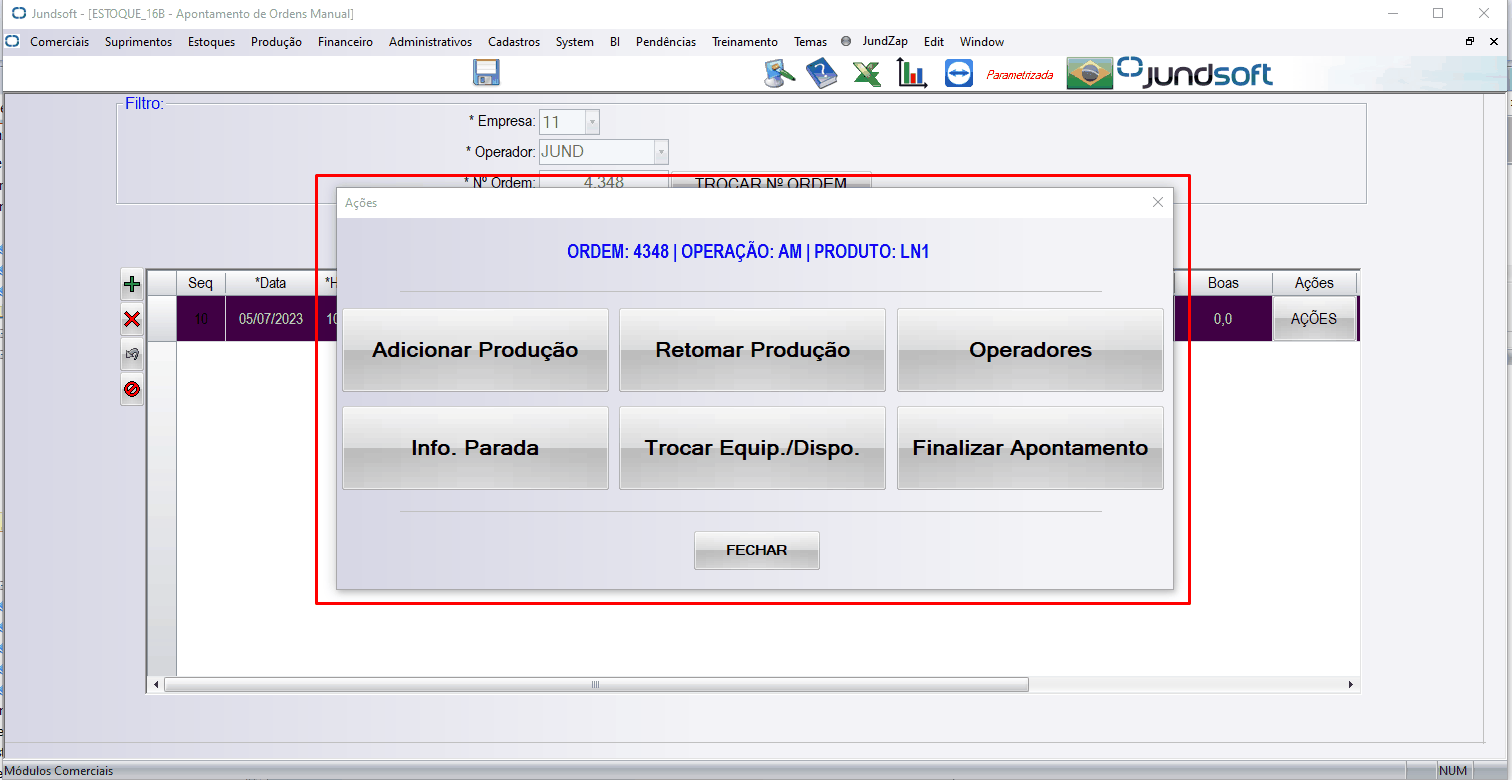Open the BI menu
The height and width of the screenshot is (780, 1512).
click(615, 42)
